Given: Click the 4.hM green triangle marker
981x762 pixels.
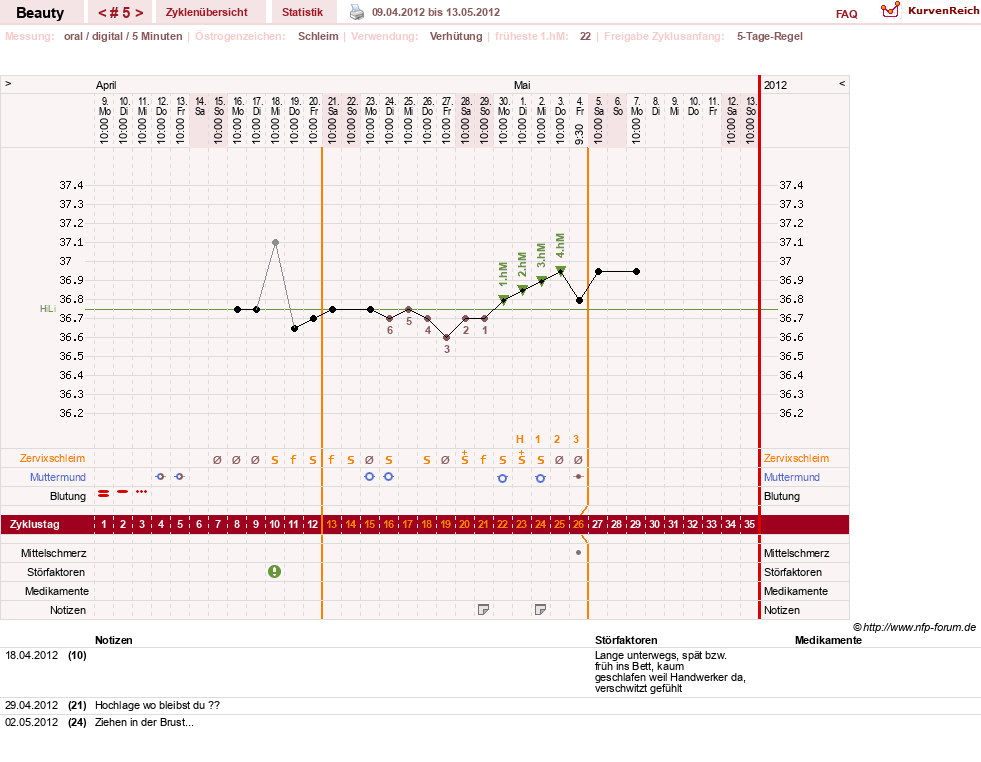Looking at the screenshot, I should coord(561,270).
